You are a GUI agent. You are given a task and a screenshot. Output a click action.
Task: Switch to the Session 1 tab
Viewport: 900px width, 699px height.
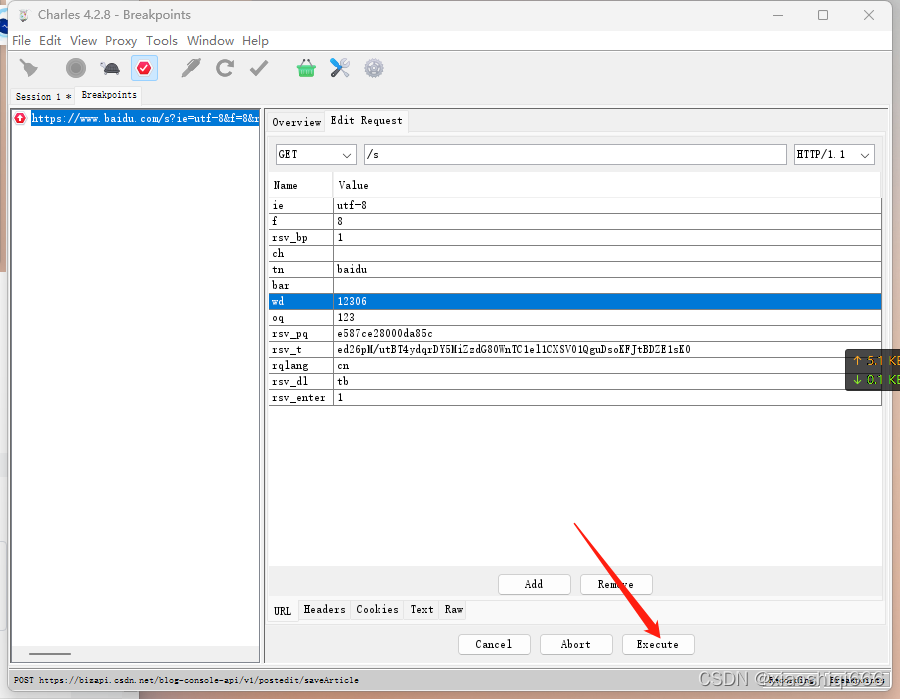42,96
